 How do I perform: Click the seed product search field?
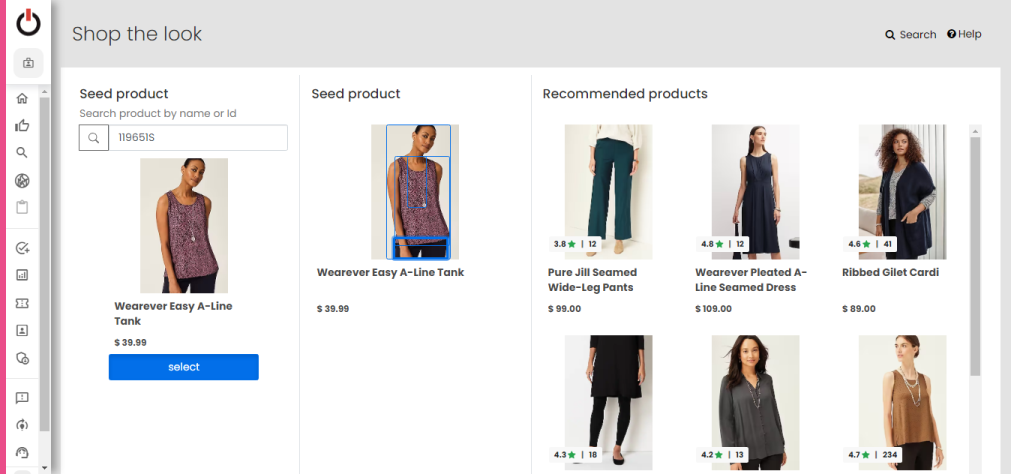tap(197, 138)
